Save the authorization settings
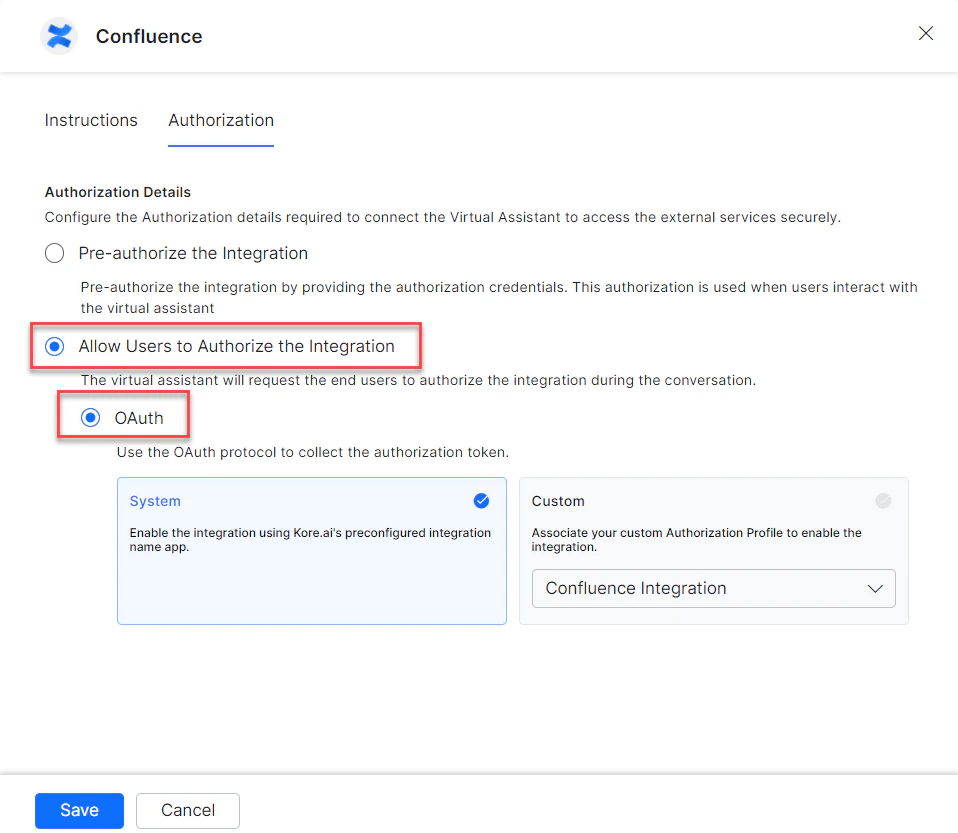Screen dimensions: 958x833 pos(79,811)
